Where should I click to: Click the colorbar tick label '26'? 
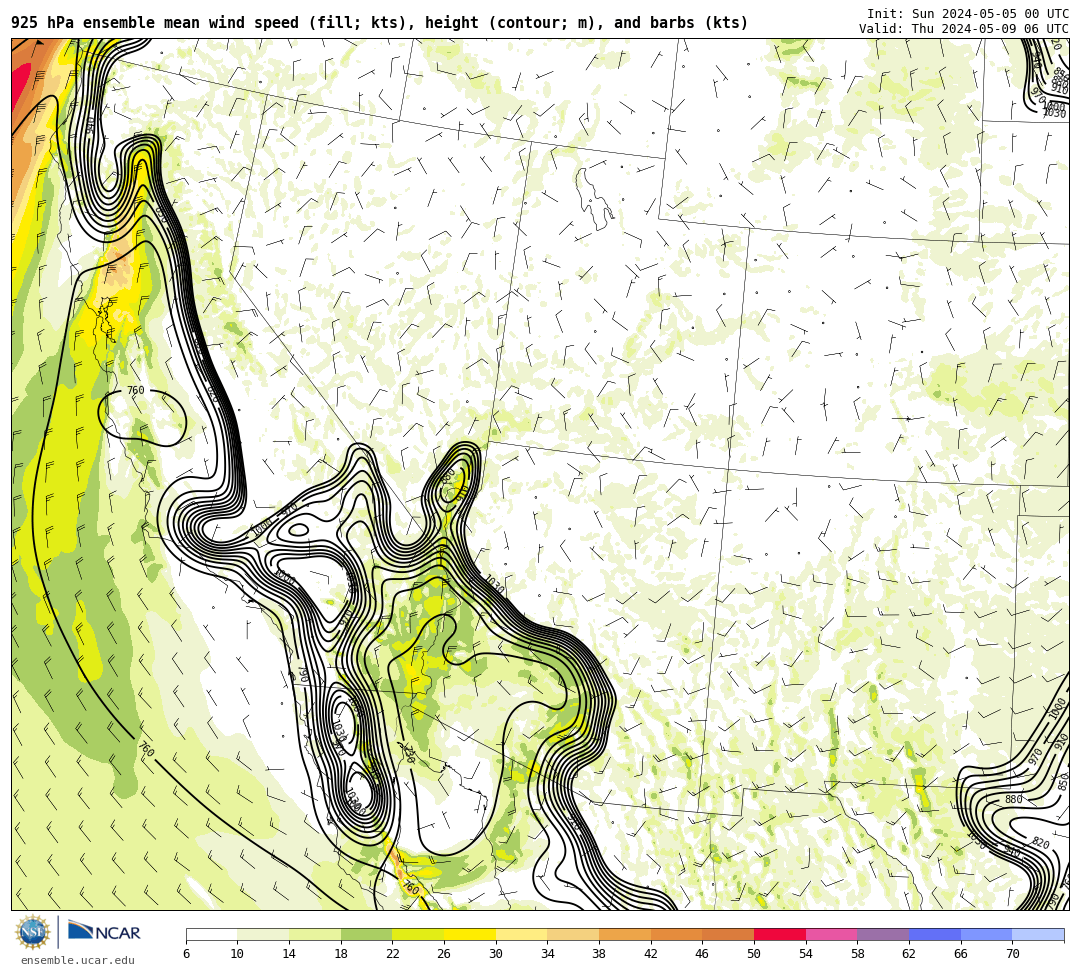[x=444, y=954]
